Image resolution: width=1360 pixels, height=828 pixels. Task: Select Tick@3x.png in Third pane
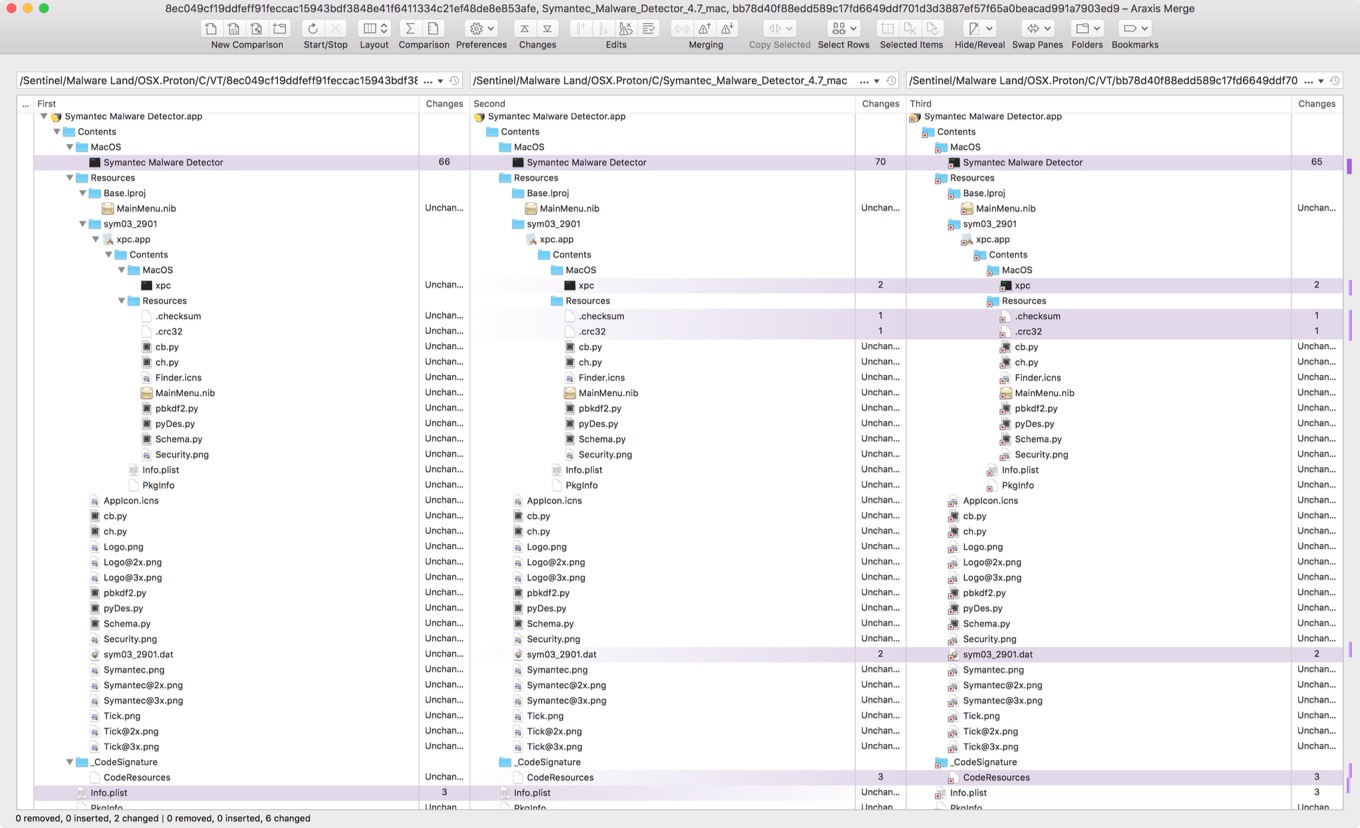click(x=1099, y=747)
